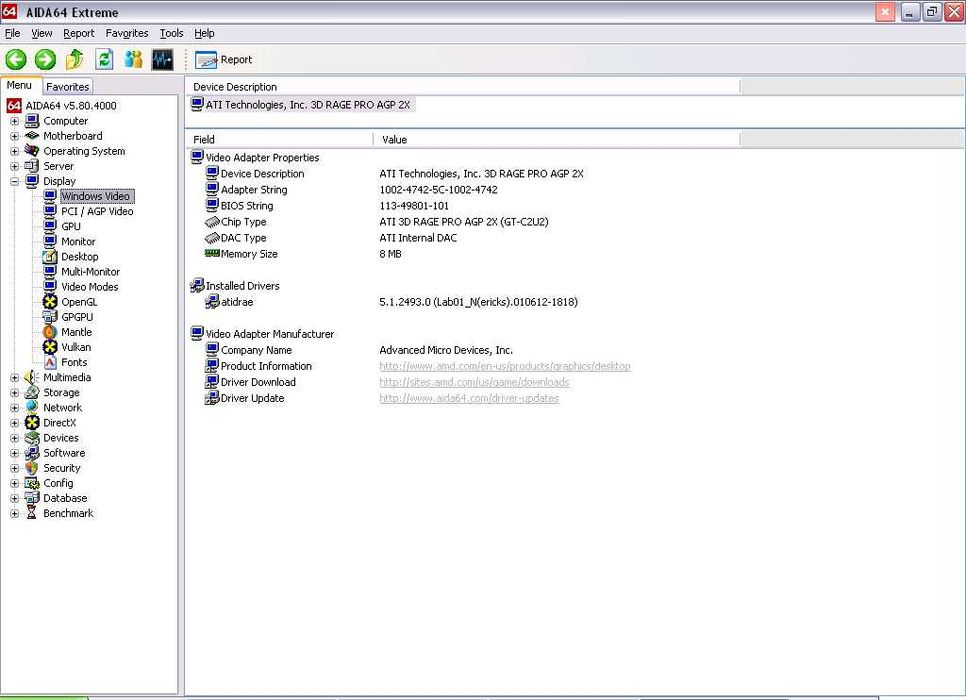Image resolution: width=966 pixels, height=700 pixels.
Task: Expand the Benchmark tree node
Action: click(15, 513)
